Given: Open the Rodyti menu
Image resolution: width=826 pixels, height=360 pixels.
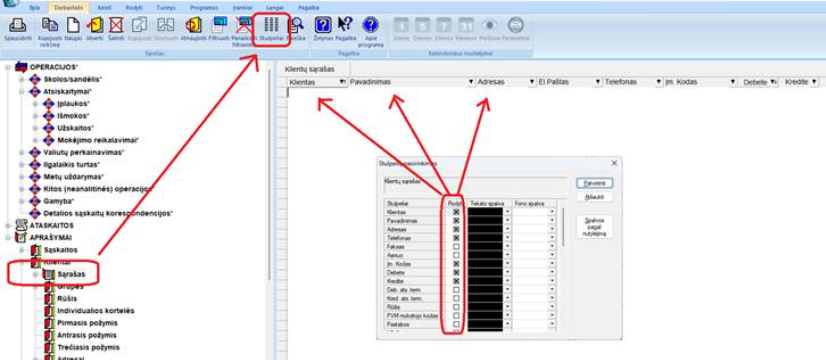Looking at the screenshot, I should pos(134,8).
